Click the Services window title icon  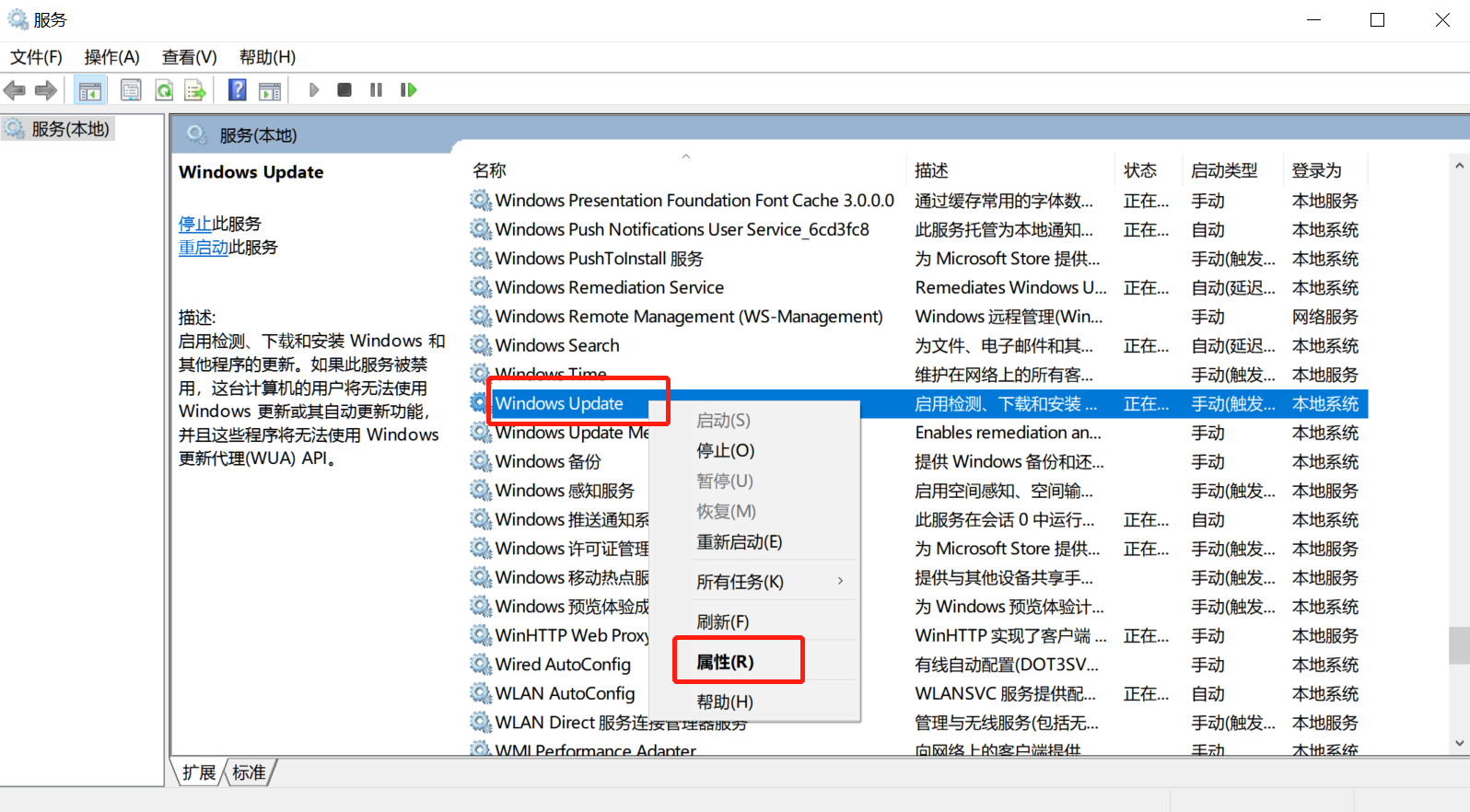(17, 19)
